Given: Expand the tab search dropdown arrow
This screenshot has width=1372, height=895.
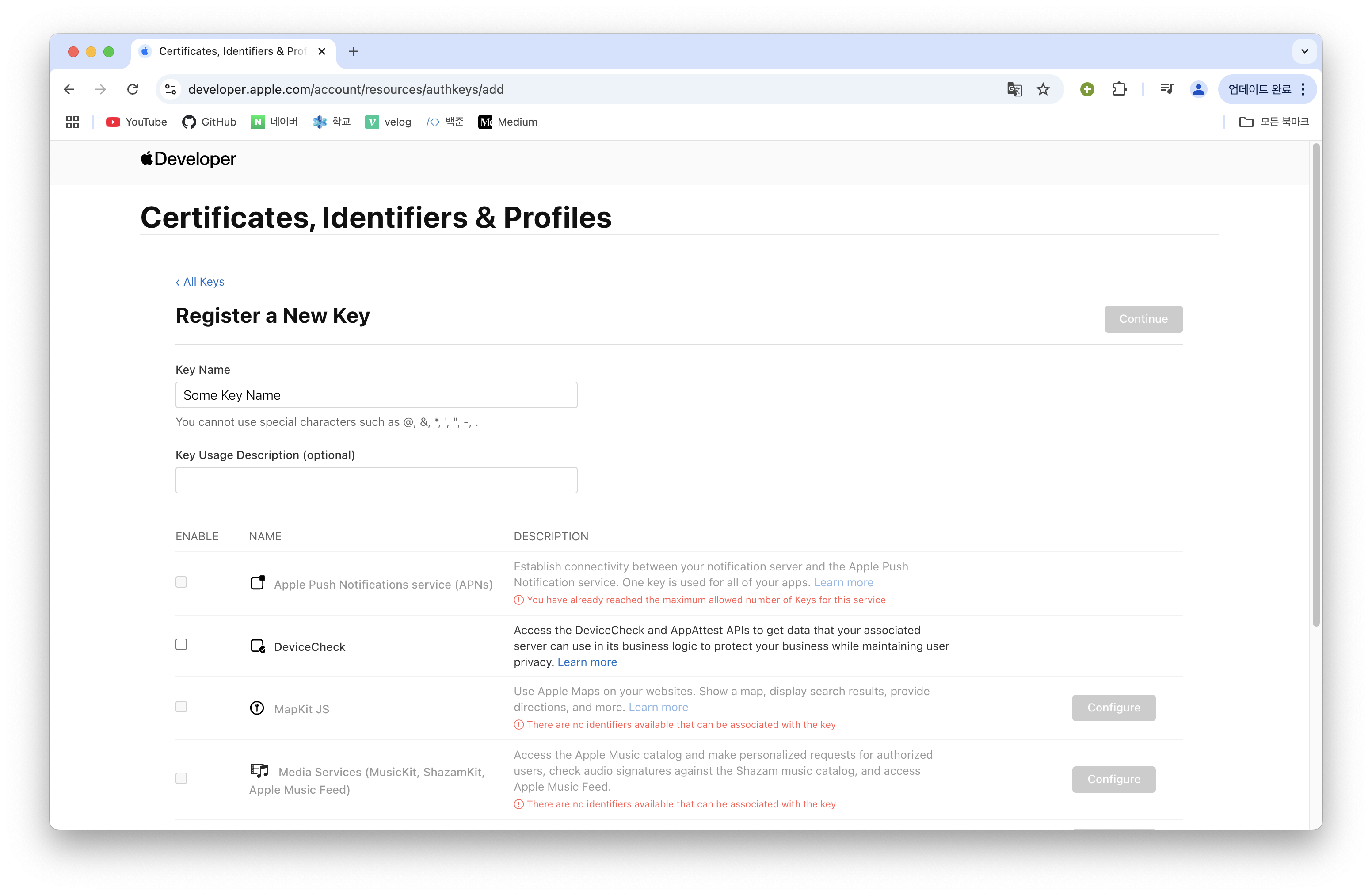Looking at the screenshot, I should [1304, 51].
